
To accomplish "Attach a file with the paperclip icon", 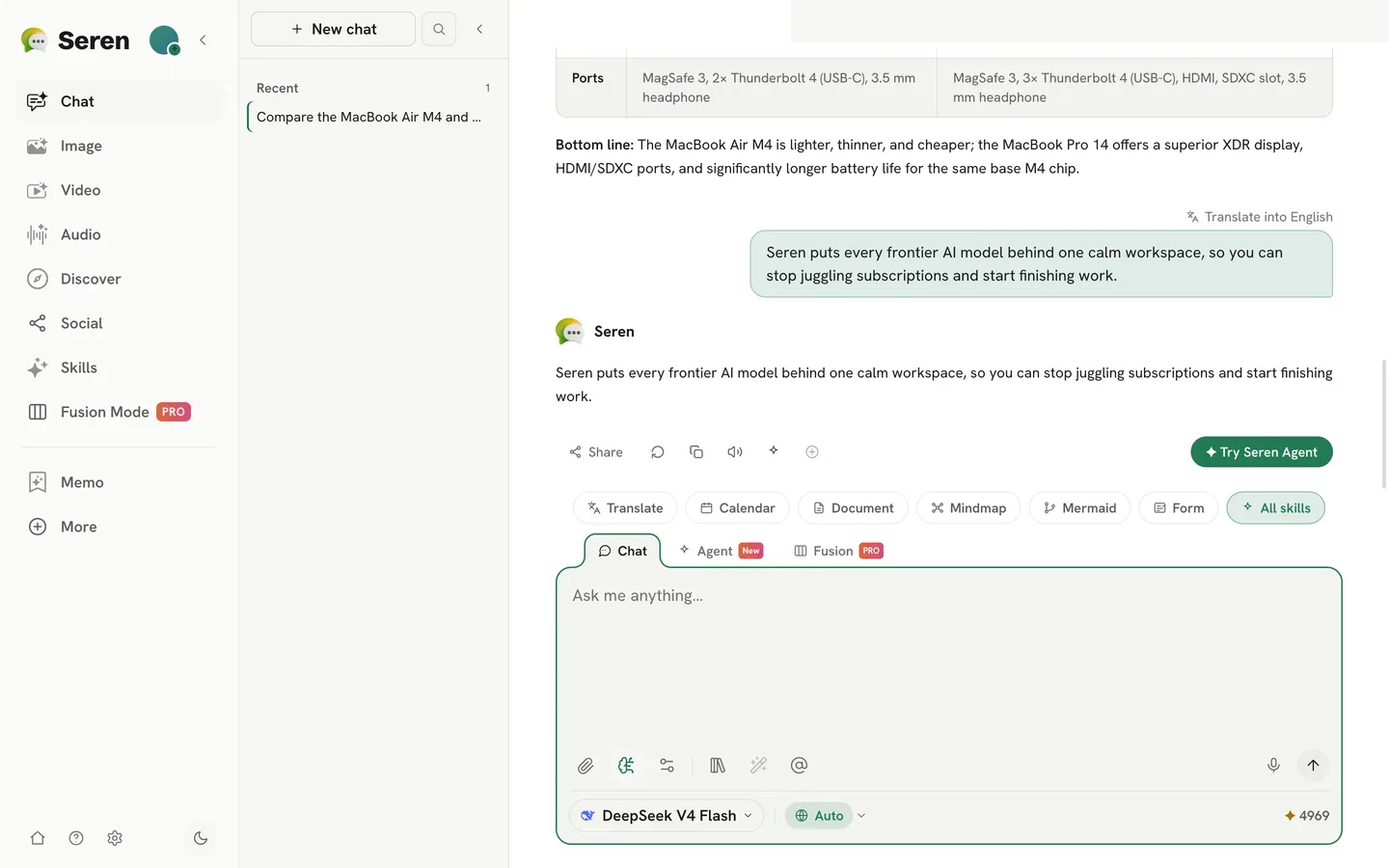I will (586, 766).
